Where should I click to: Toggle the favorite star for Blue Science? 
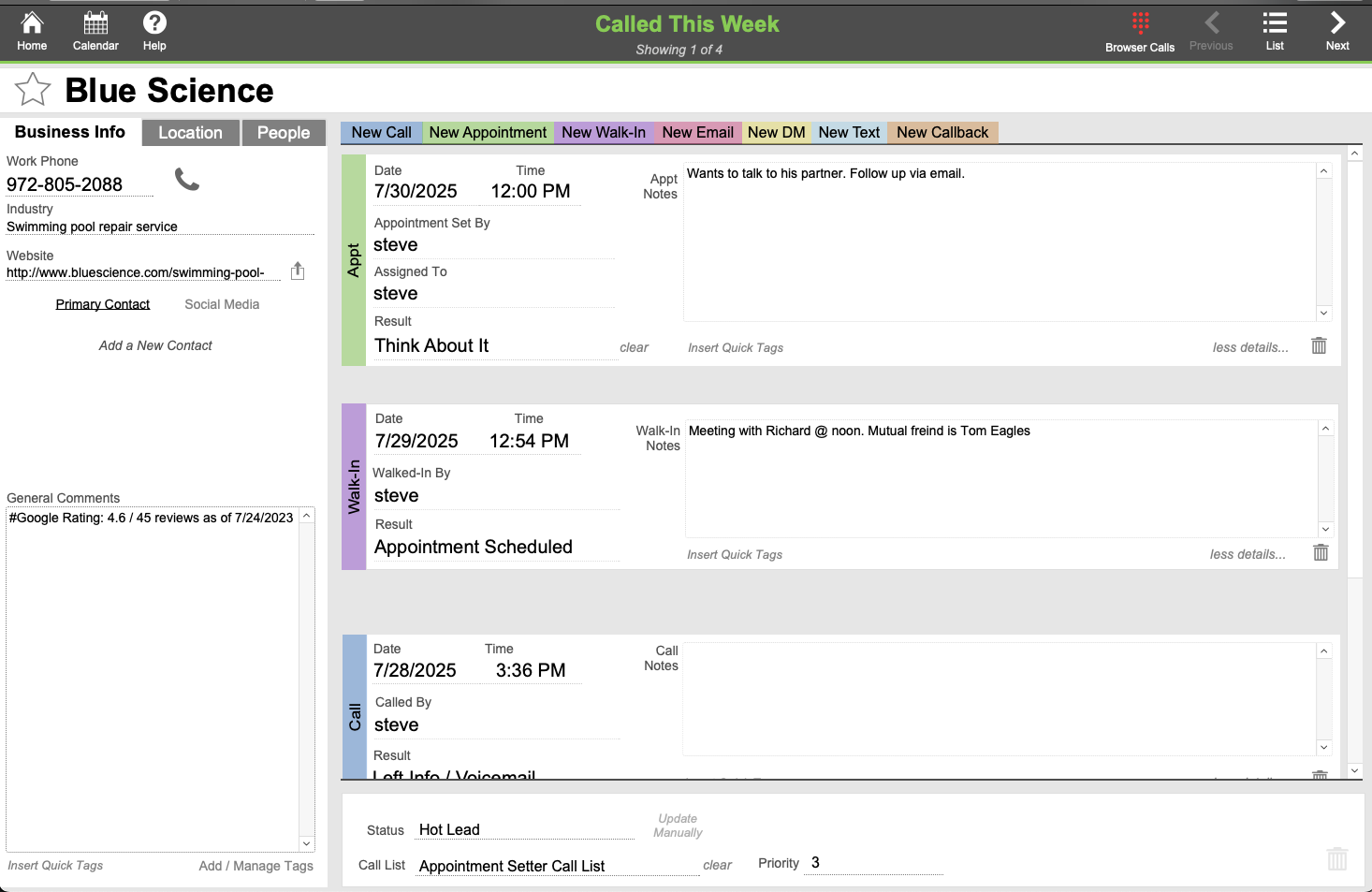[33, 90]
